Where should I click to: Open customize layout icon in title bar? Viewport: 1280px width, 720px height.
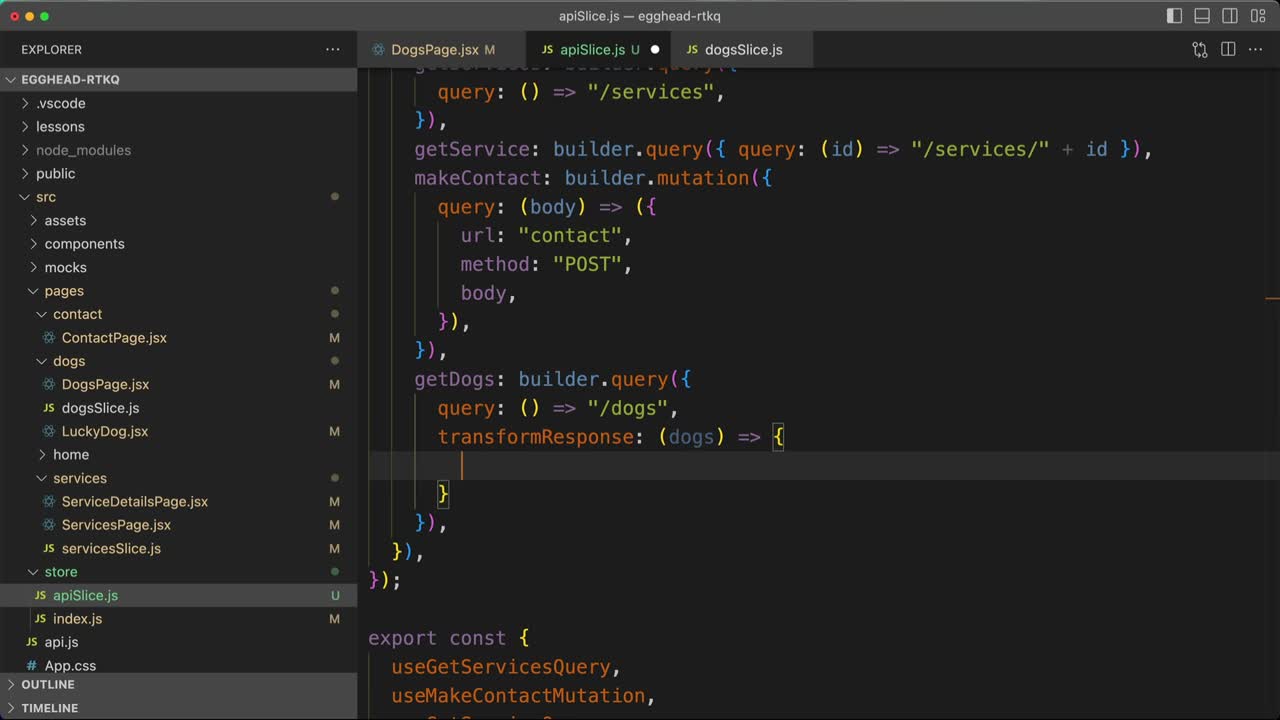(1258, 16)
